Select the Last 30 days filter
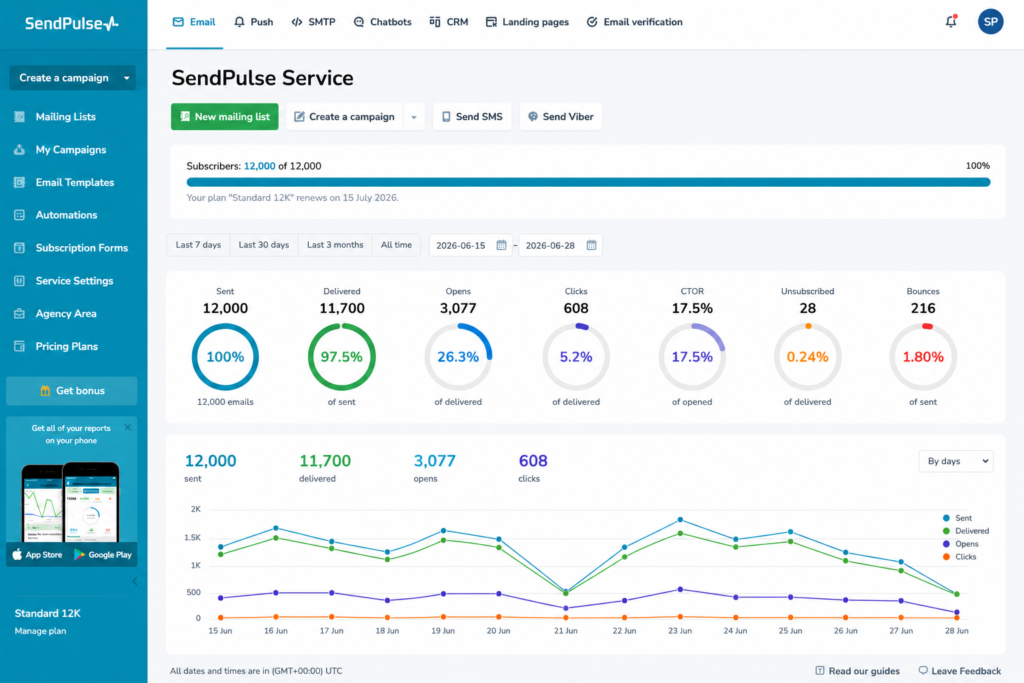 (x=264, y=245)
